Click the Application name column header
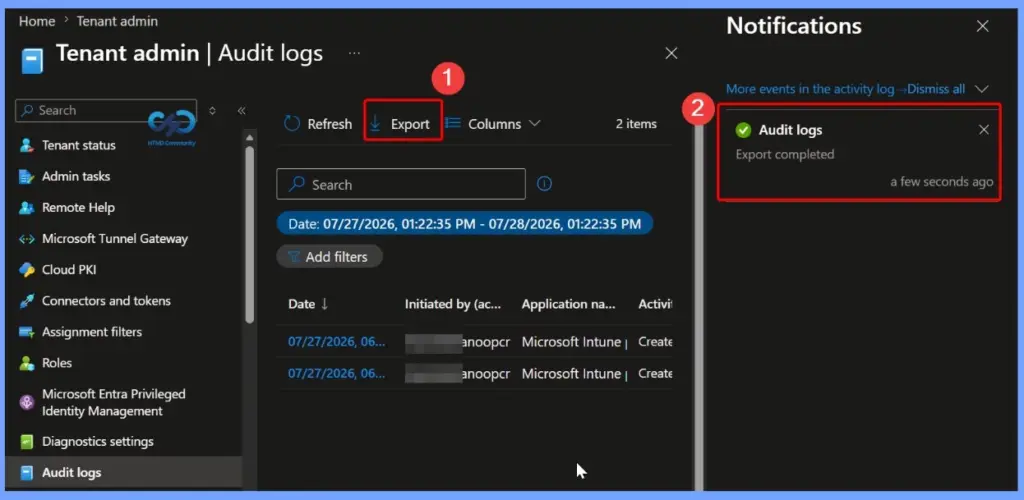1024x500 pixels. pos(568,304)
